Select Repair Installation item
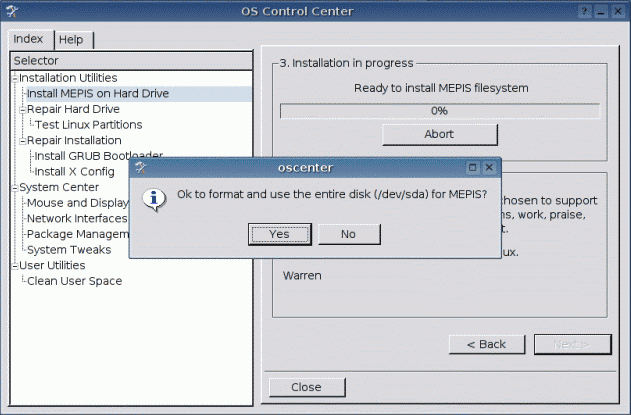Screen dimensions: 631x415 [x=74, y=140]
